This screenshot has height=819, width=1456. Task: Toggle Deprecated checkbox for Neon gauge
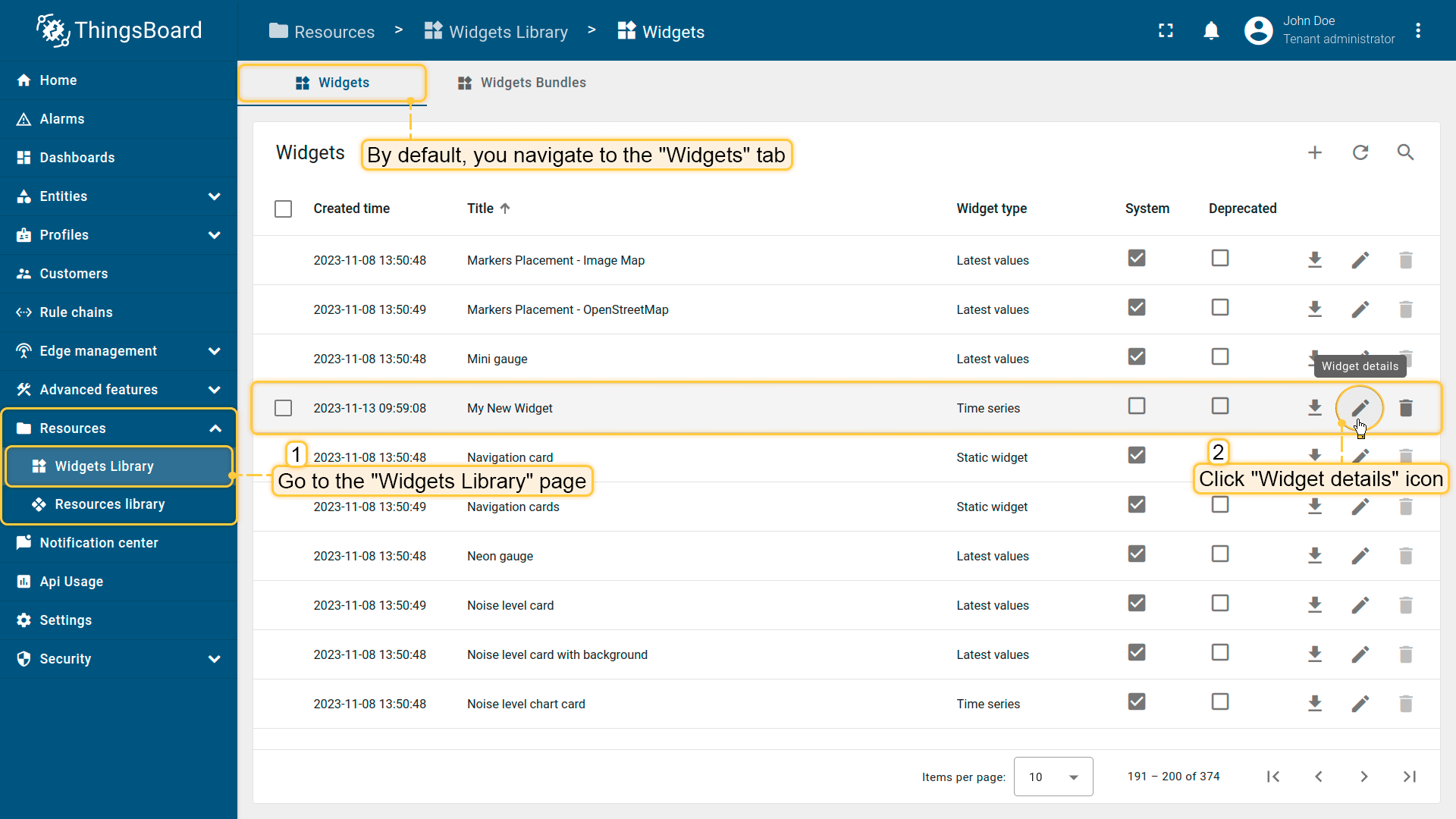[x=1219, y=554]
